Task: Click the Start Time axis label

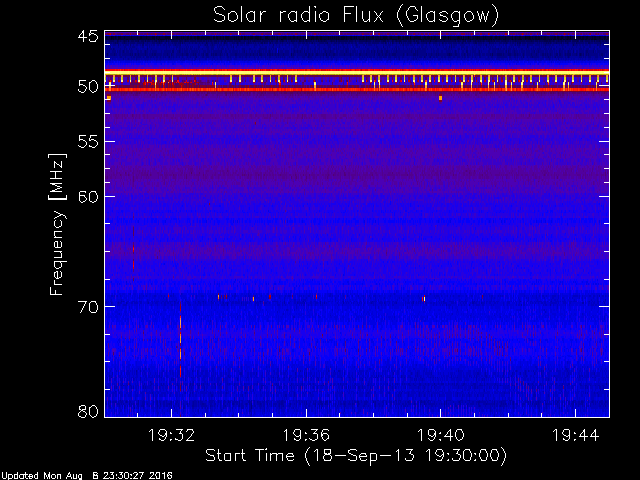Action: click(356, 455)
